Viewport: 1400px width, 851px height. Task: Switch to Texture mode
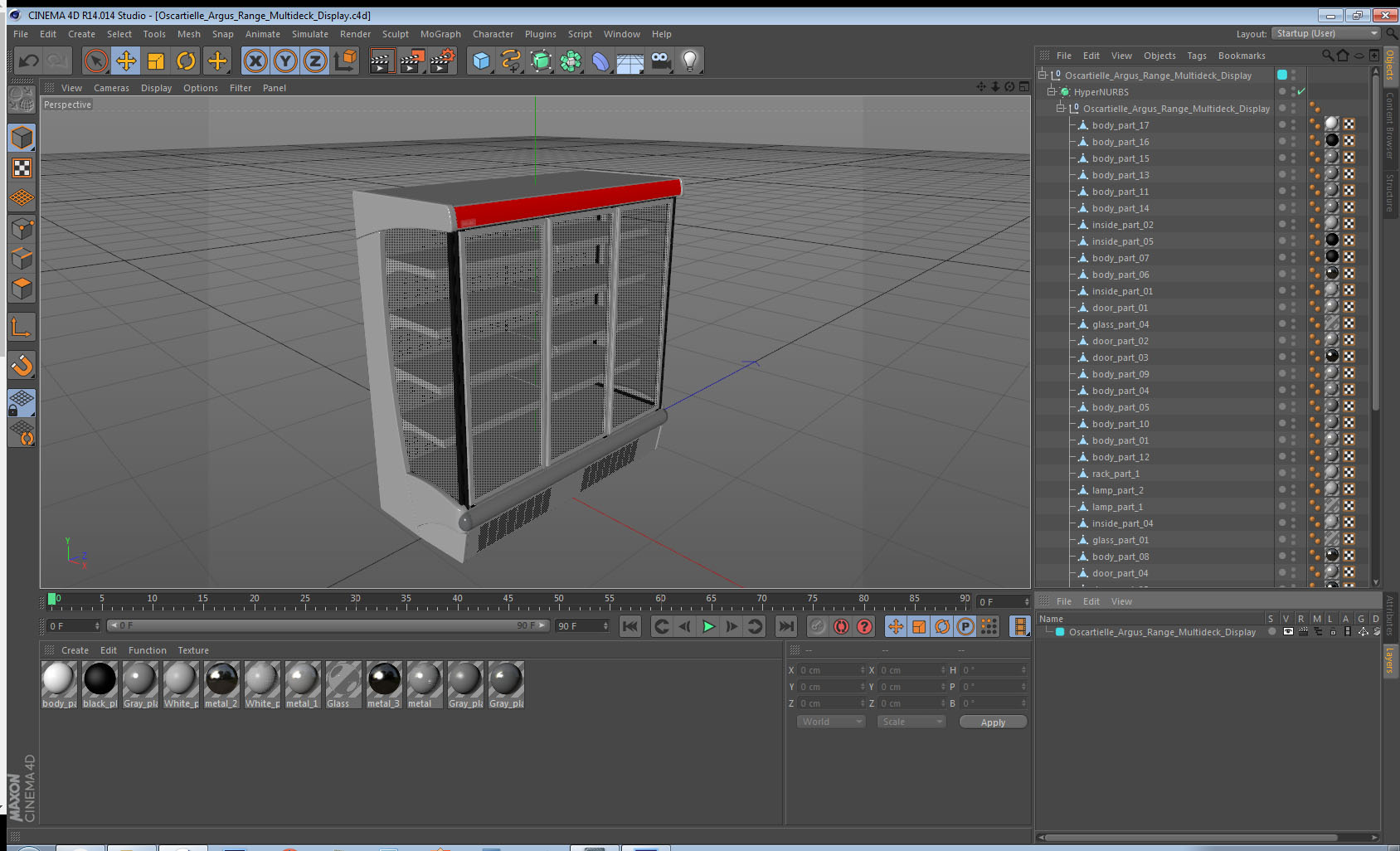[22, 168]
